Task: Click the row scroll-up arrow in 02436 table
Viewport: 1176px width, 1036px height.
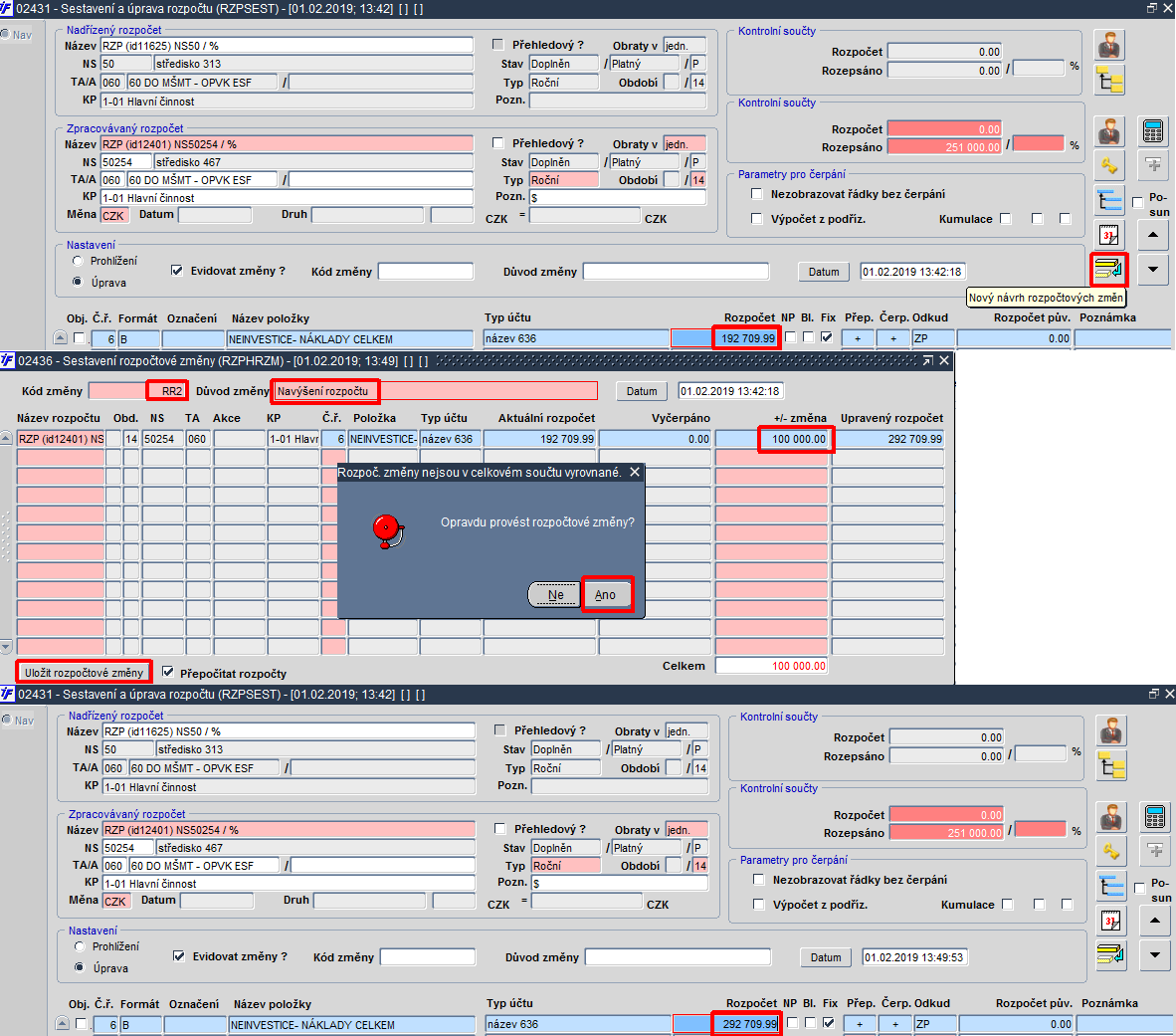Action: coord(6,438)
